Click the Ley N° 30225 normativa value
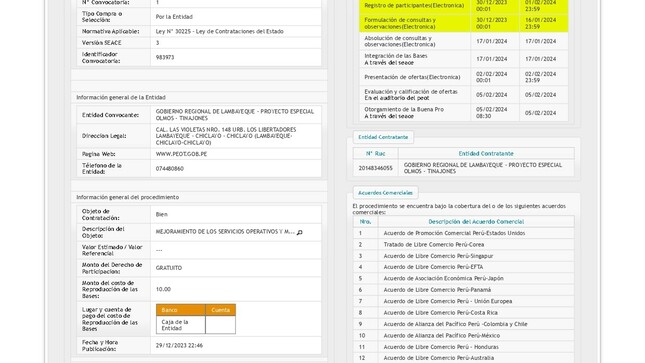Viewport: 645px width, 363px height. tap(220, 31)
